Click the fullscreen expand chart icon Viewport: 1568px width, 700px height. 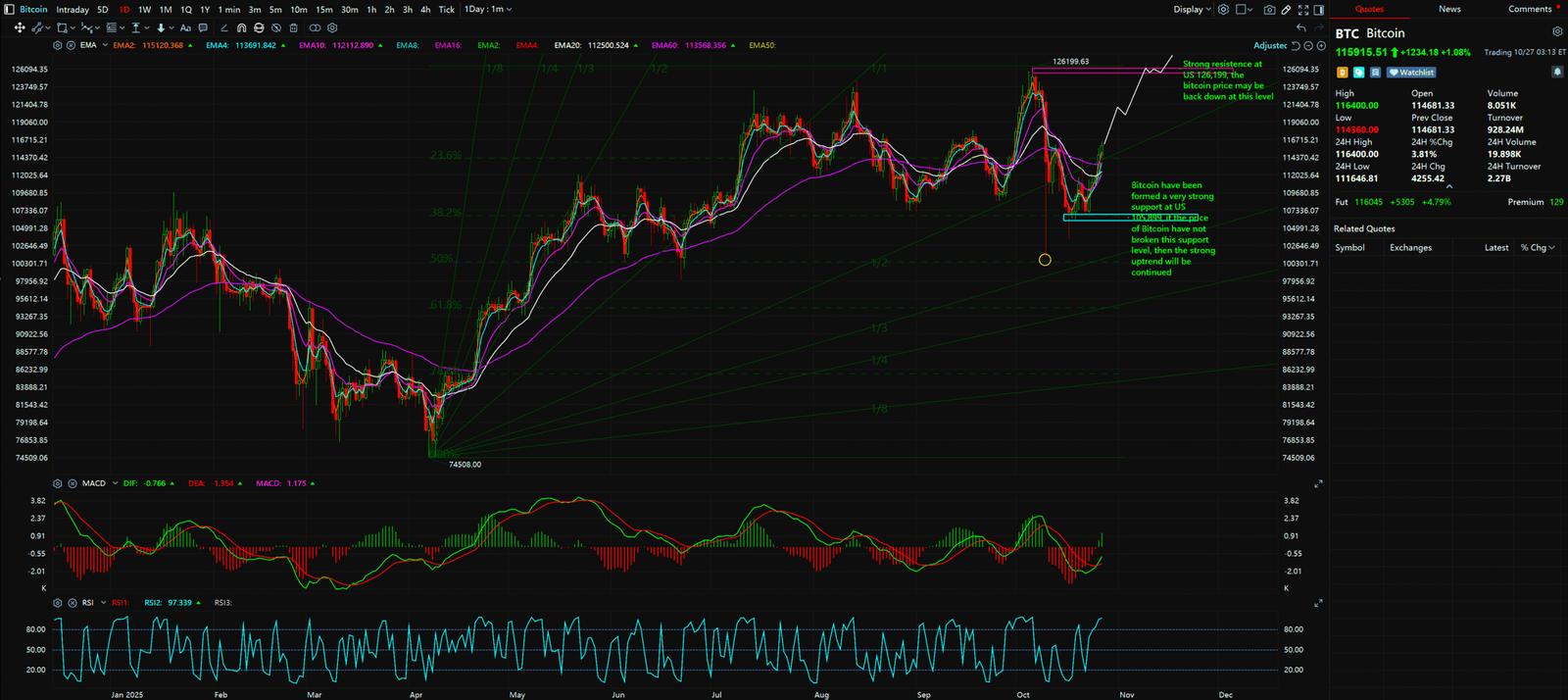[1302, 10]
